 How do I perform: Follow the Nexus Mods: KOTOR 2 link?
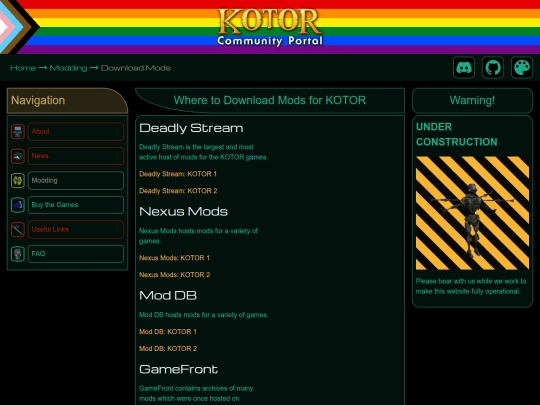click(175, 275)
